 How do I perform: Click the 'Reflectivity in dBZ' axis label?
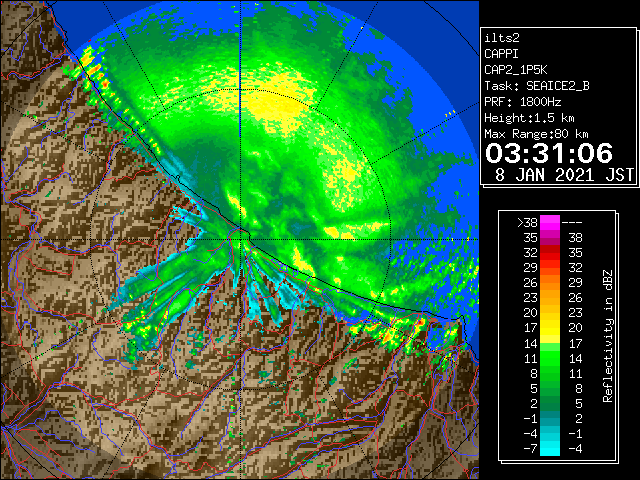coord(608,336)
